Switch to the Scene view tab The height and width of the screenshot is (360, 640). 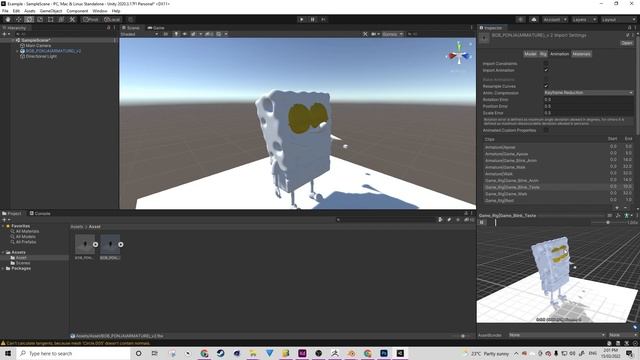click(131, 28)
